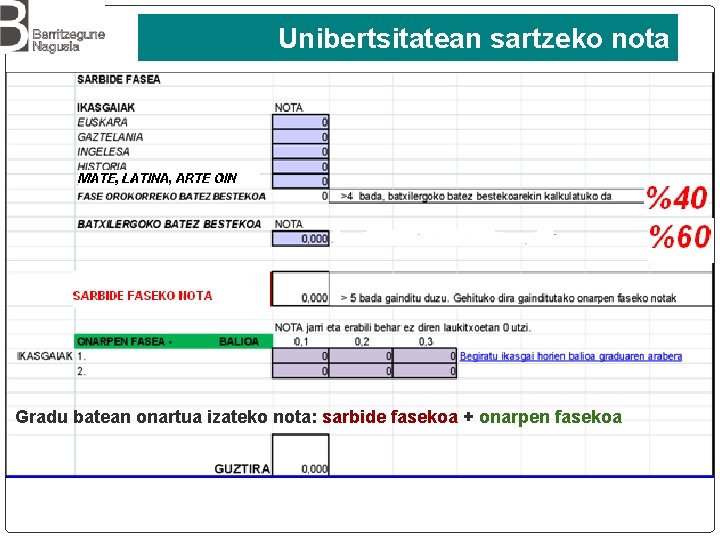
Task: Select the GAZTELANIA nota input cell
Action: [x=301, y=137]
